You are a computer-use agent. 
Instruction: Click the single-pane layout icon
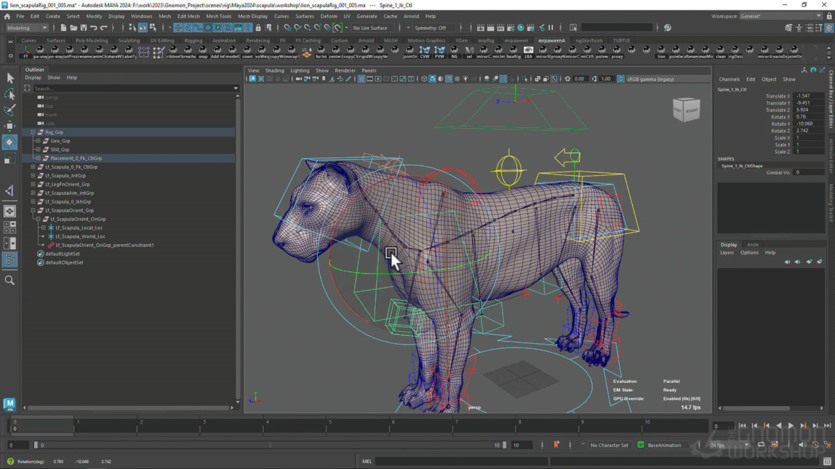[x=10, y=211]
